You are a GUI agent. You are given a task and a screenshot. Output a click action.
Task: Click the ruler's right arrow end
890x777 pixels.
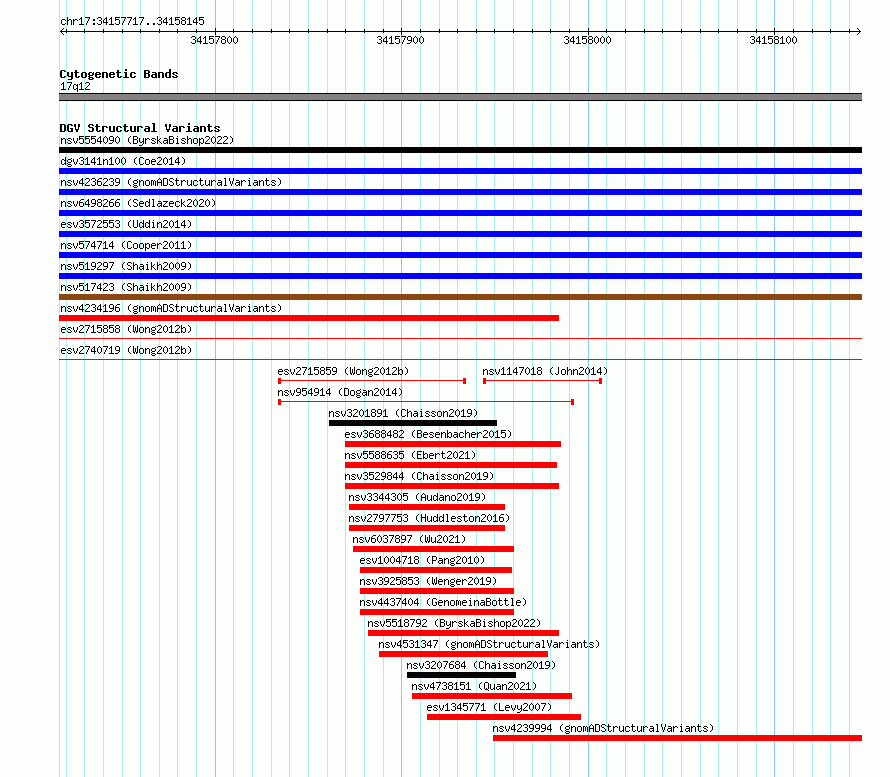click(x=859, y=31)
